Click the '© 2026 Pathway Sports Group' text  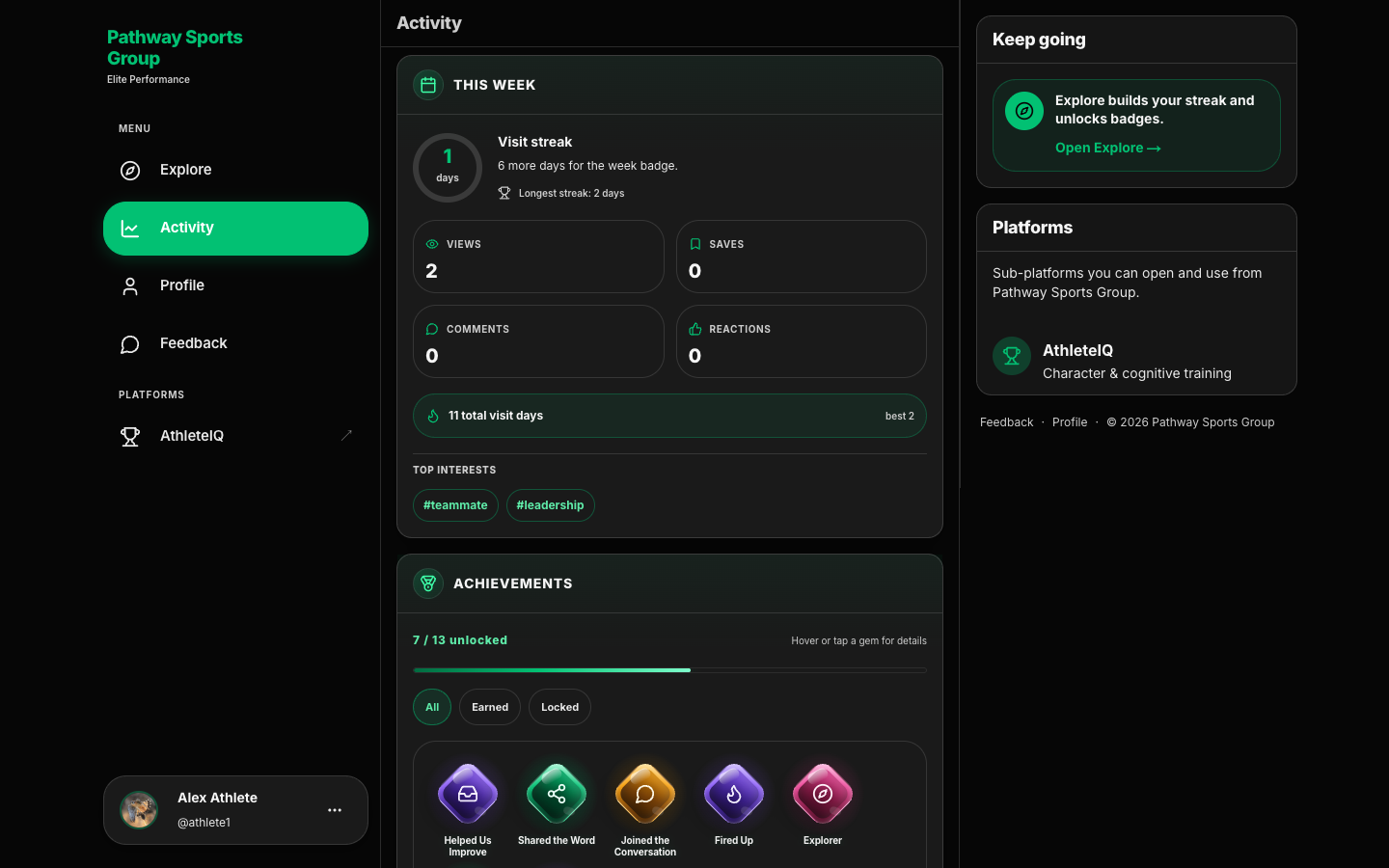[1190, 422]
